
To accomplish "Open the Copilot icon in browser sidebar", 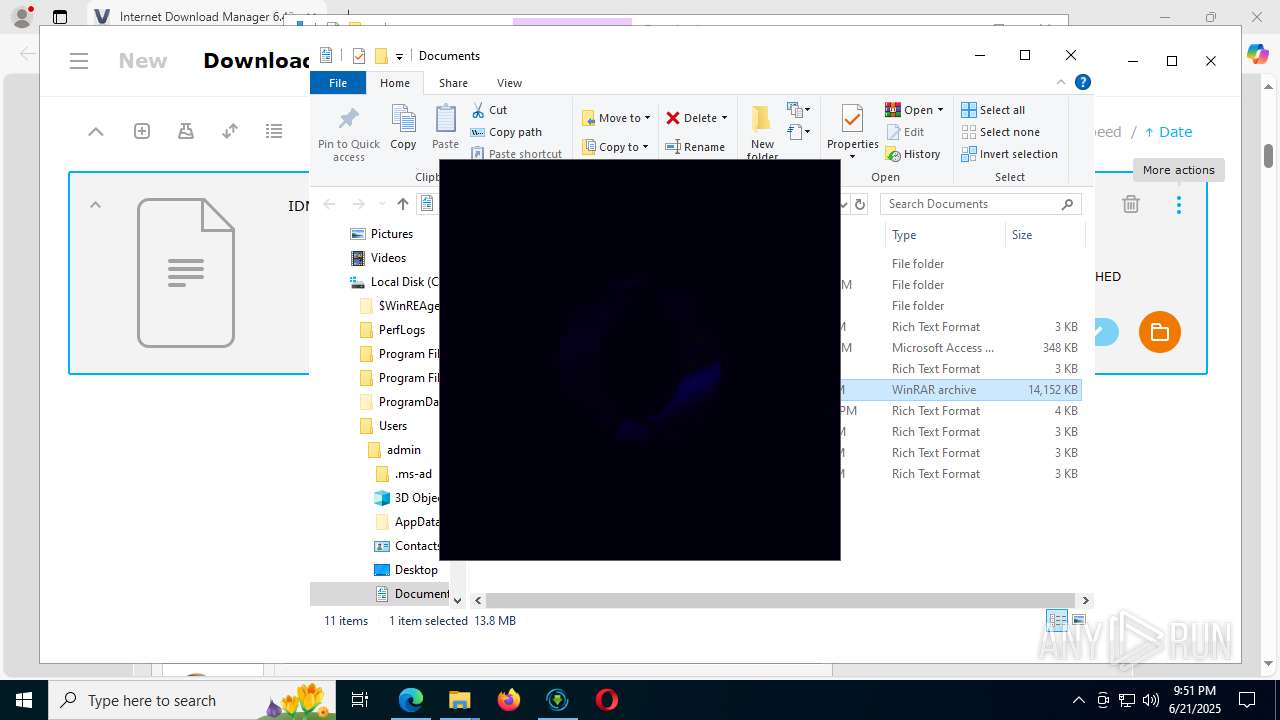I will coord(1258,54).
